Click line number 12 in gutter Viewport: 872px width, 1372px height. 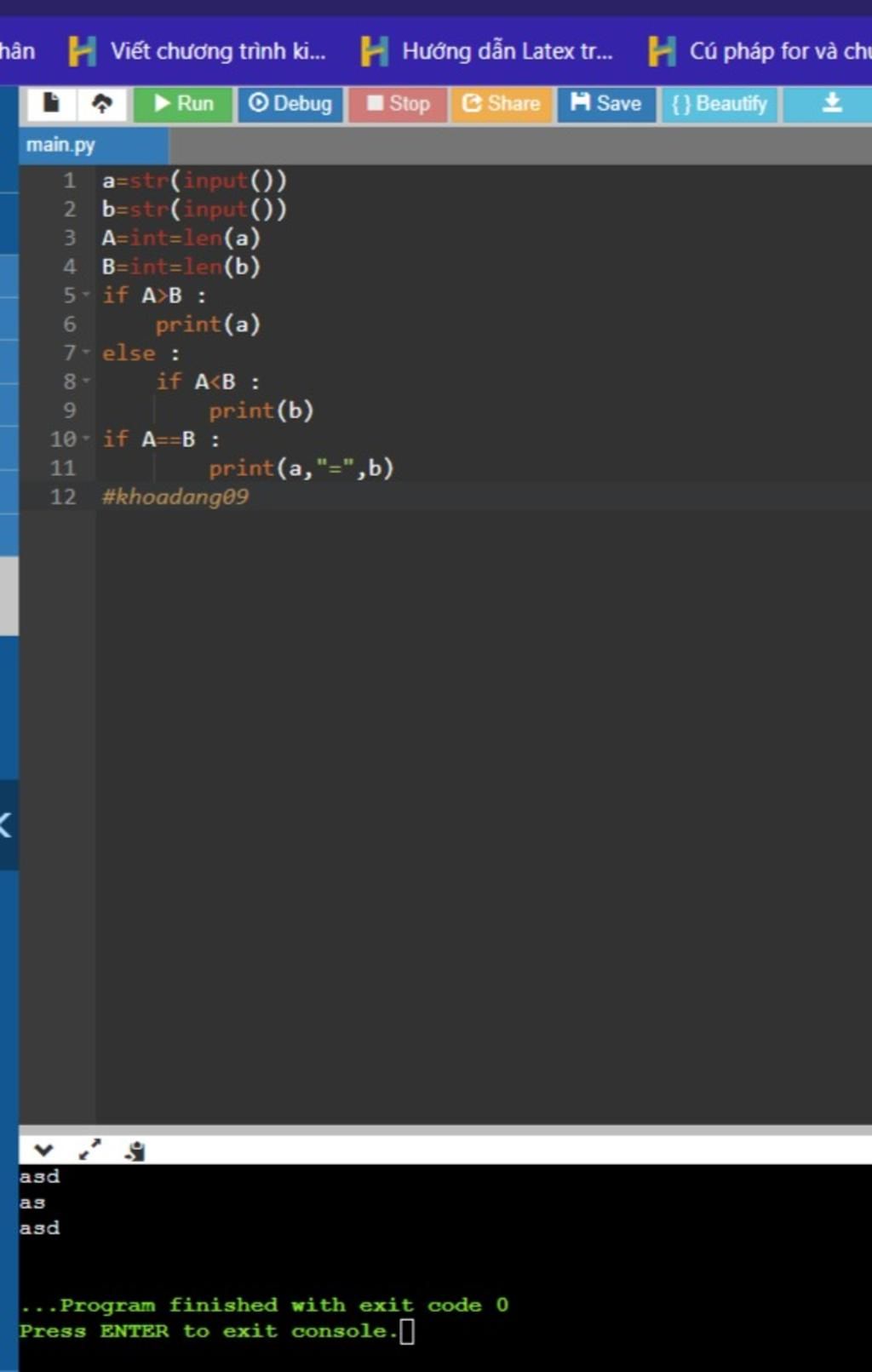click(x=63, y=497)
